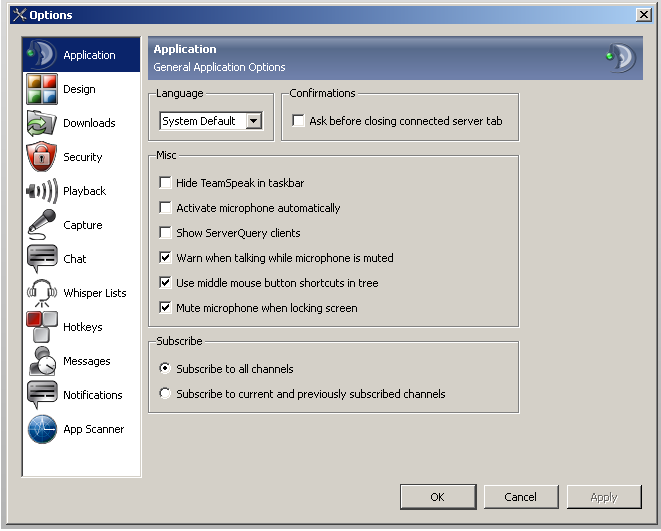Click the Language group label

pyautogui.click(x=180, y=93)
